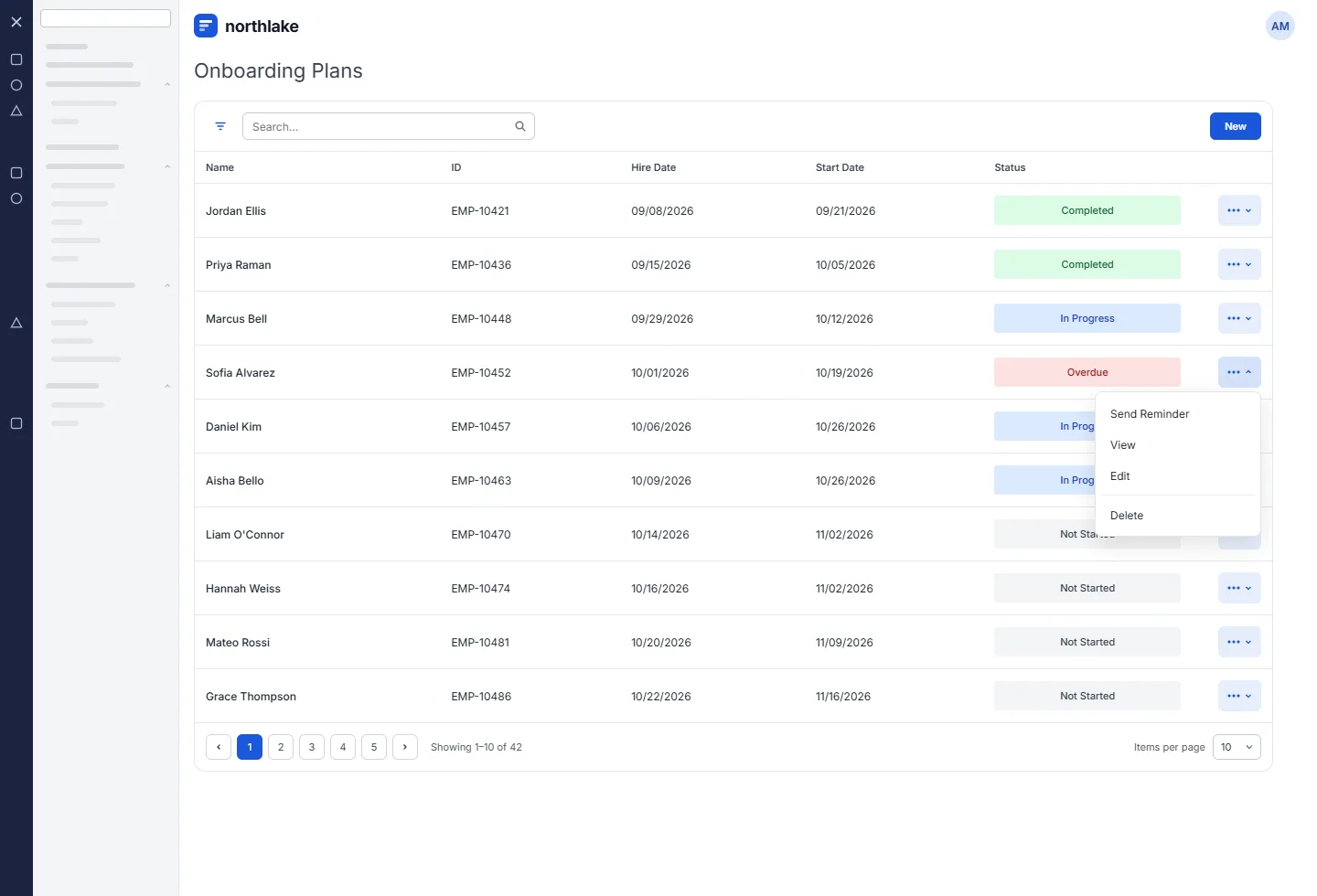
Task: Go to page 3
Action: tap(312, 747)
